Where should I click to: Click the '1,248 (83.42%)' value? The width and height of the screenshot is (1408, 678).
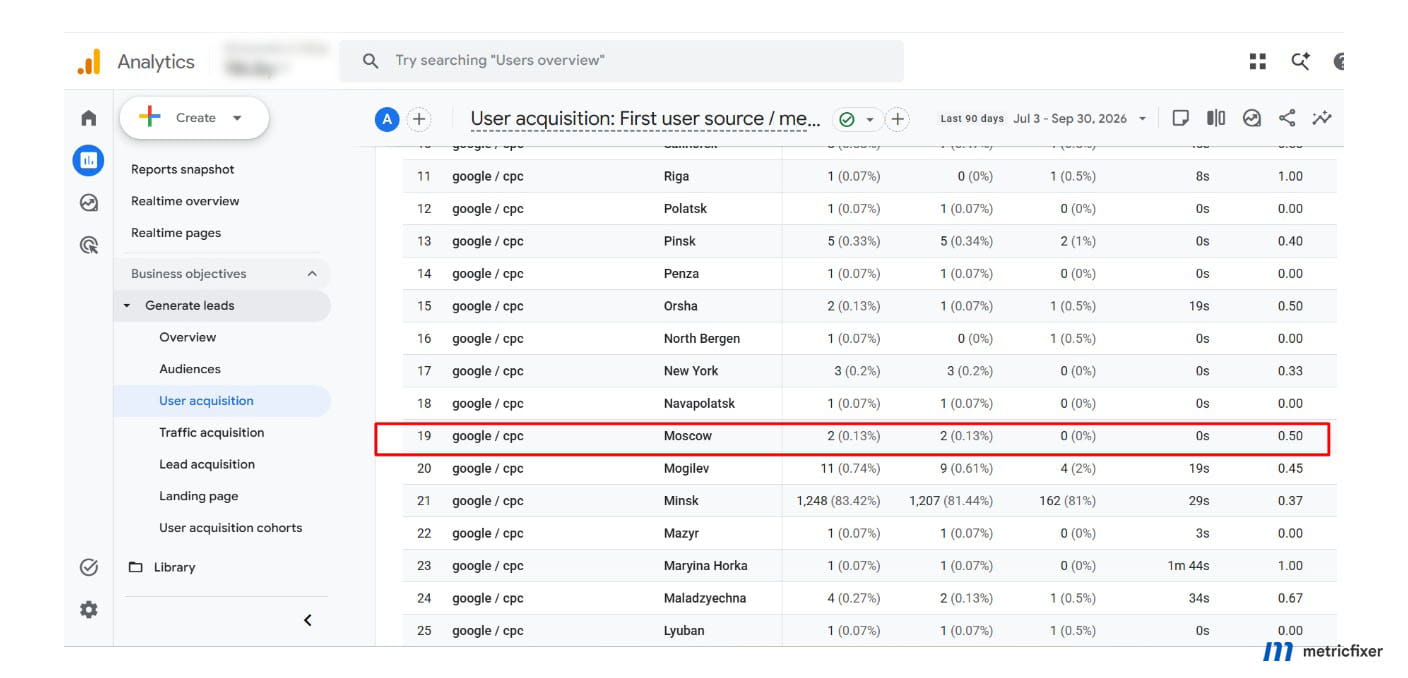click(x=838, y=501)
